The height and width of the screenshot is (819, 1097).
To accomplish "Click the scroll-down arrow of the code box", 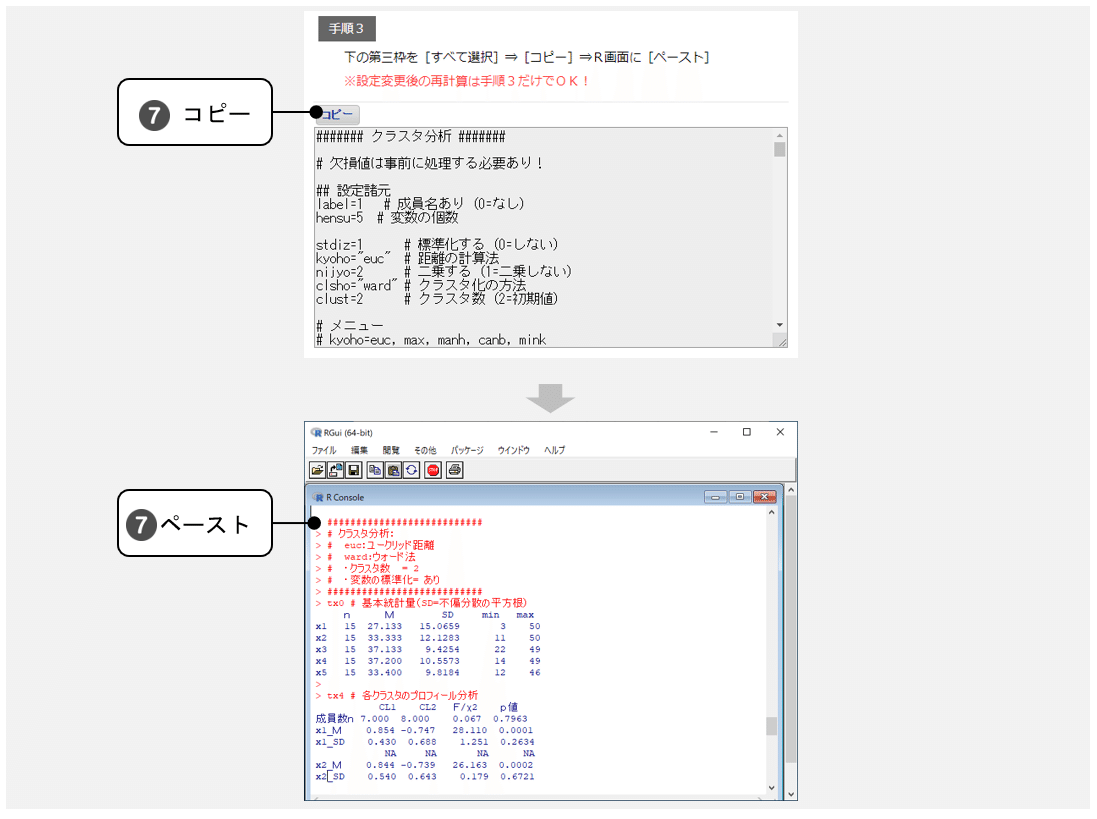I will (782, 325).
